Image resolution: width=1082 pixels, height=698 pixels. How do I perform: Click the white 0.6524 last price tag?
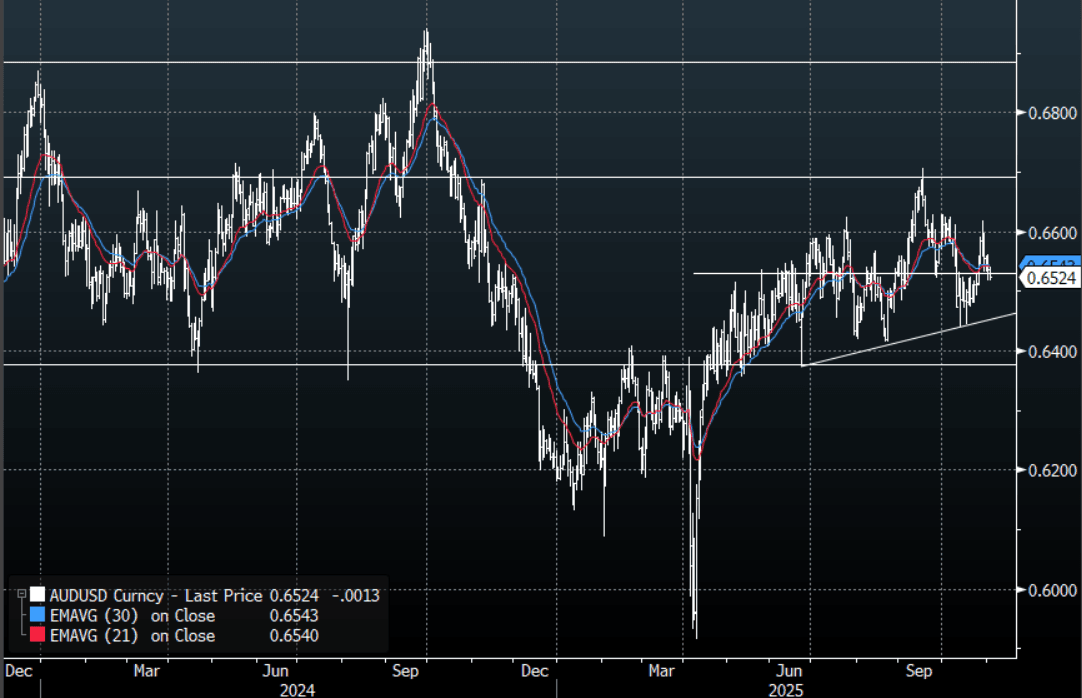tap(1050, 279)
